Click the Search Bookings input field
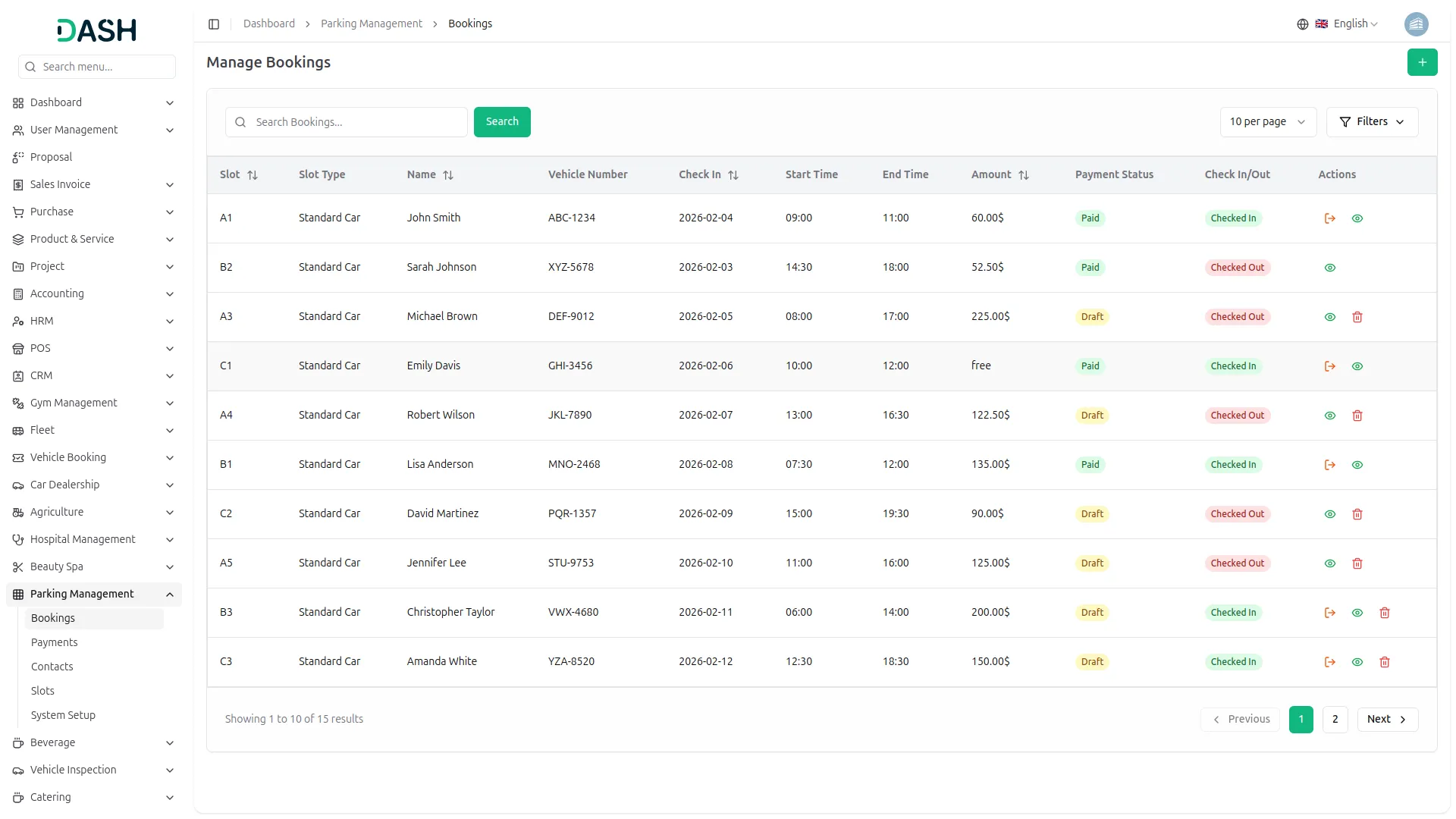Image resolution: width=1456 pixels, height=819 pixels. [x=356, y=122]
